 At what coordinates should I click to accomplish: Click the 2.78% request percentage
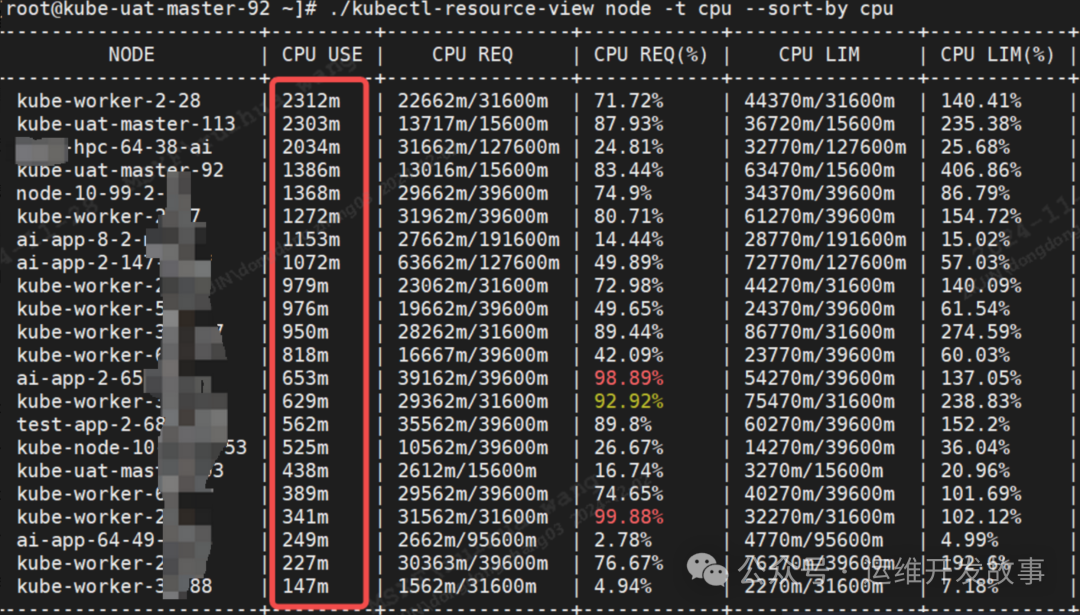(623, 540)
